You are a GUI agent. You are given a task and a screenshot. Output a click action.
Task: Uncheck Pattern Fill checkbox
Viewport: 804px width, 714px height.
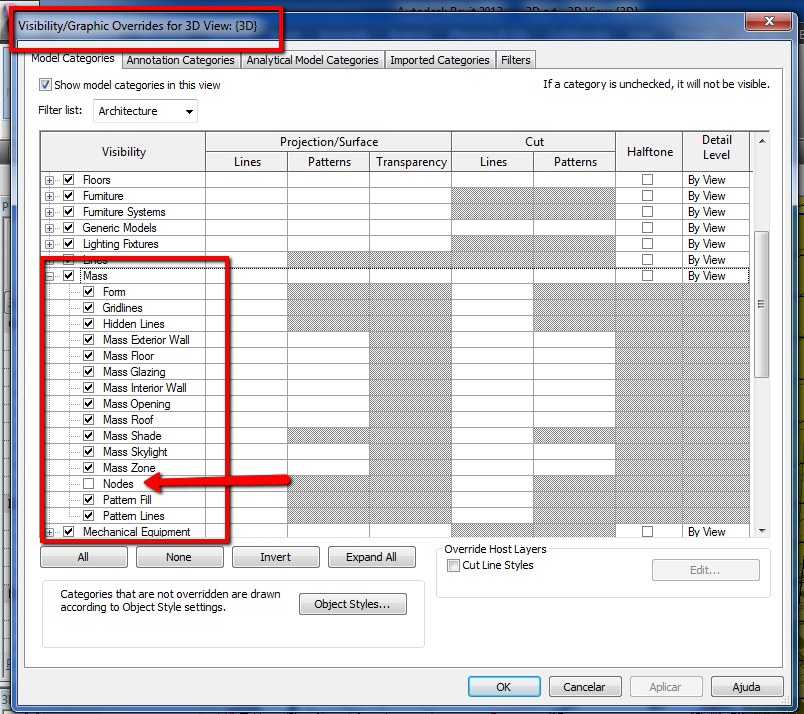click(x=89, y=500)
